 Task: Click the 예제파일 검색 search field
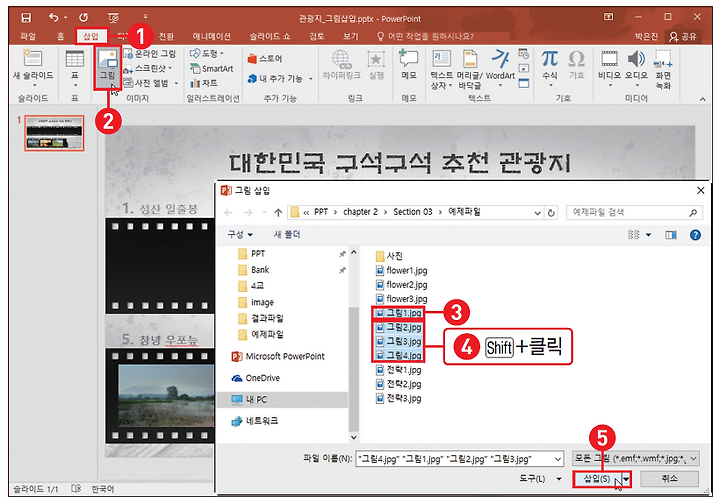point(634,213)
